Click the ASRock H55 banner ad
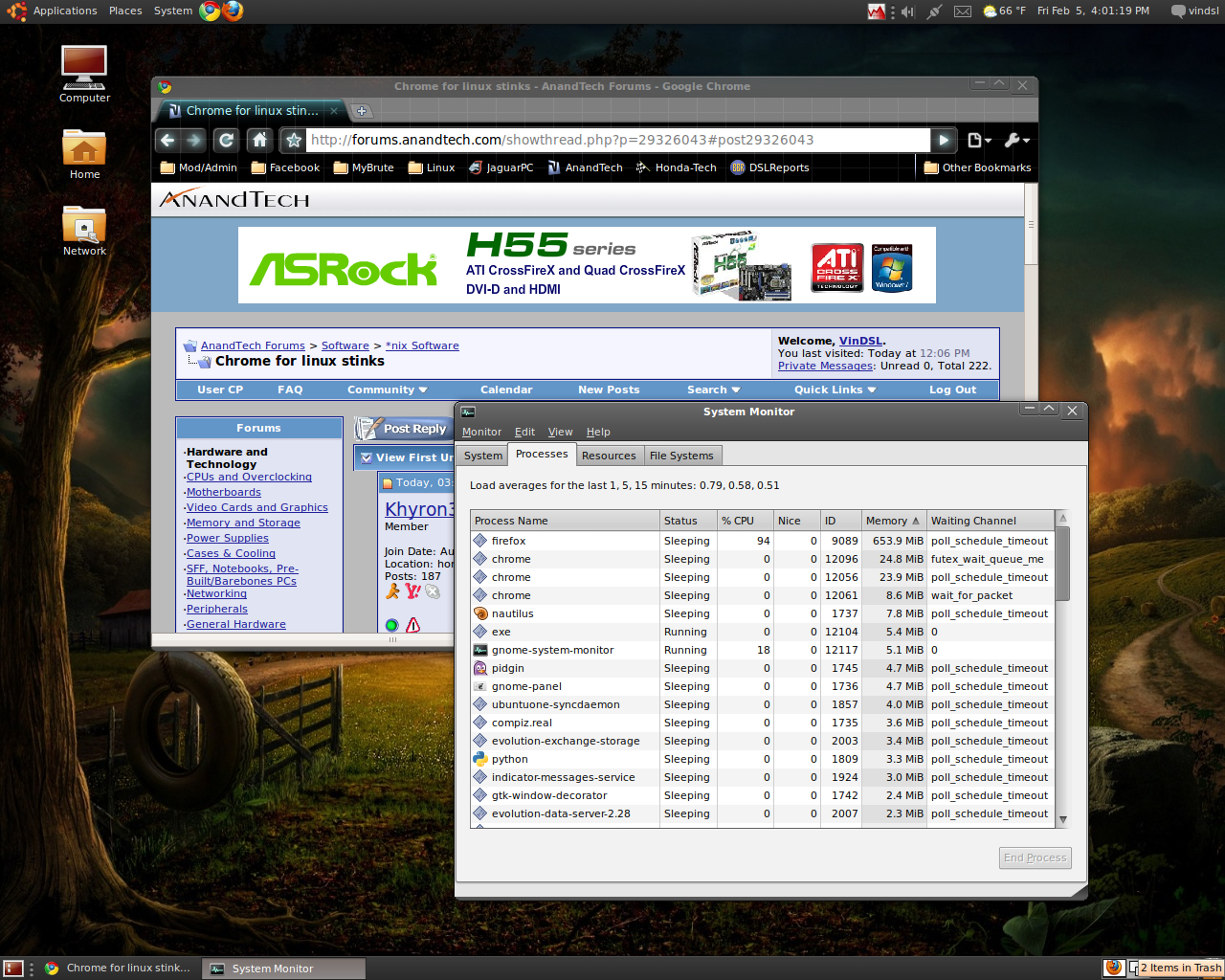The image size is (1225, 980). 587,265
